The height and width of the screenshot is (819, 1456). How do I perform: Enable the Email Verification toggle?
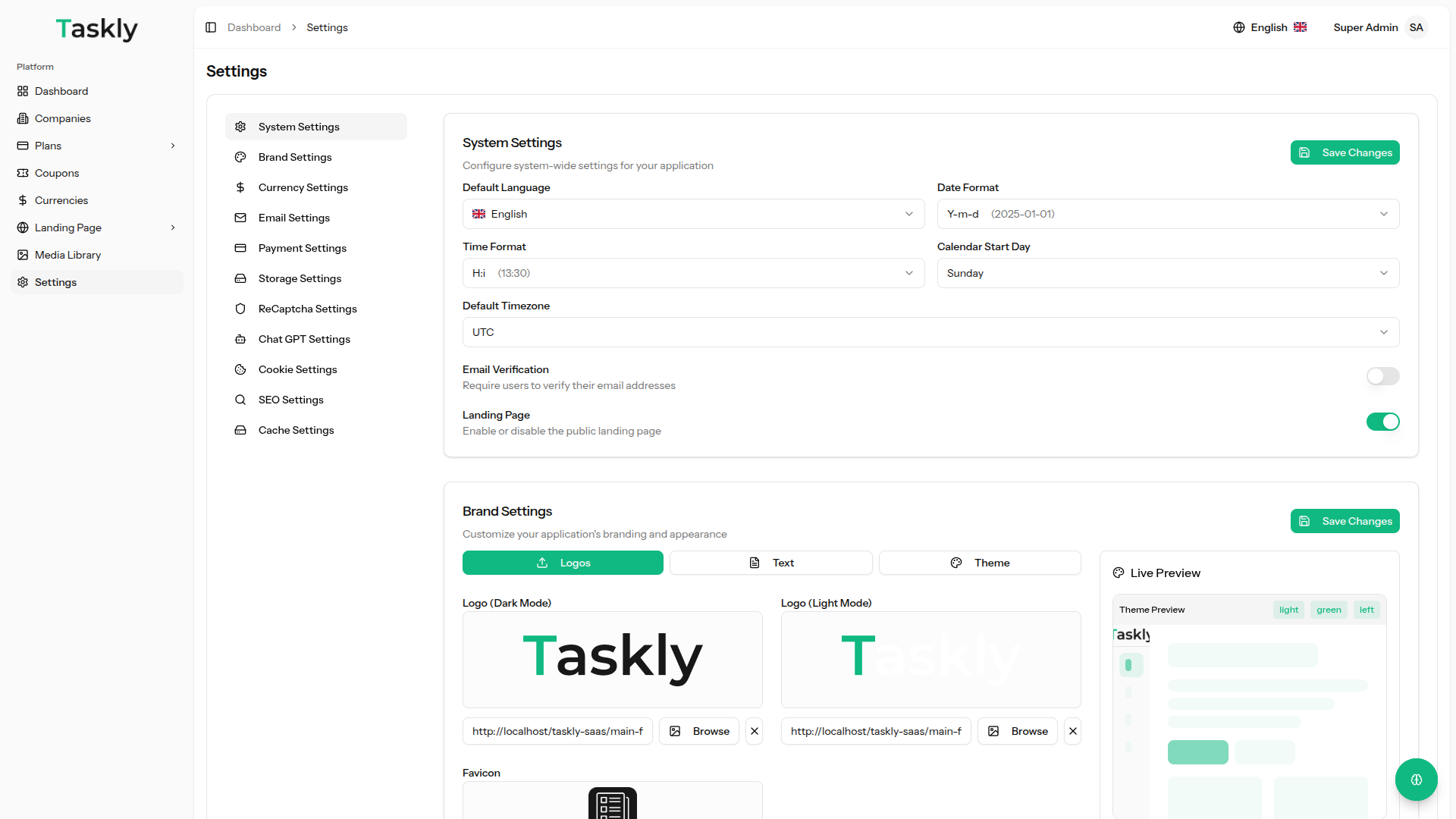pos(1382,376)
